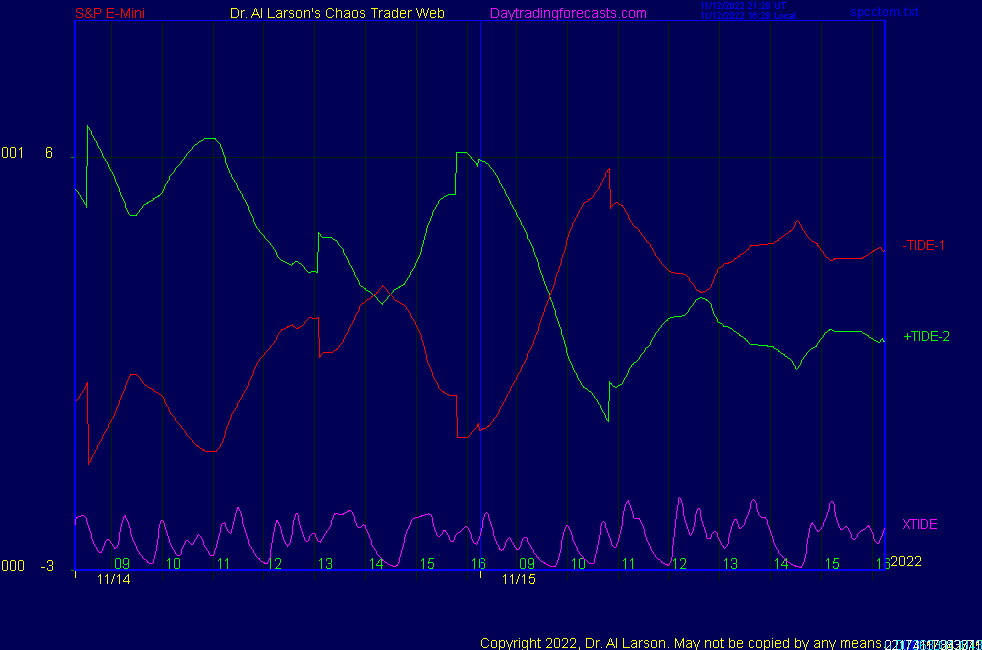This screenshot has height=650, width=982.
Task: Click the magenta XTIDE legend label
Action: (x=919, y=524)
